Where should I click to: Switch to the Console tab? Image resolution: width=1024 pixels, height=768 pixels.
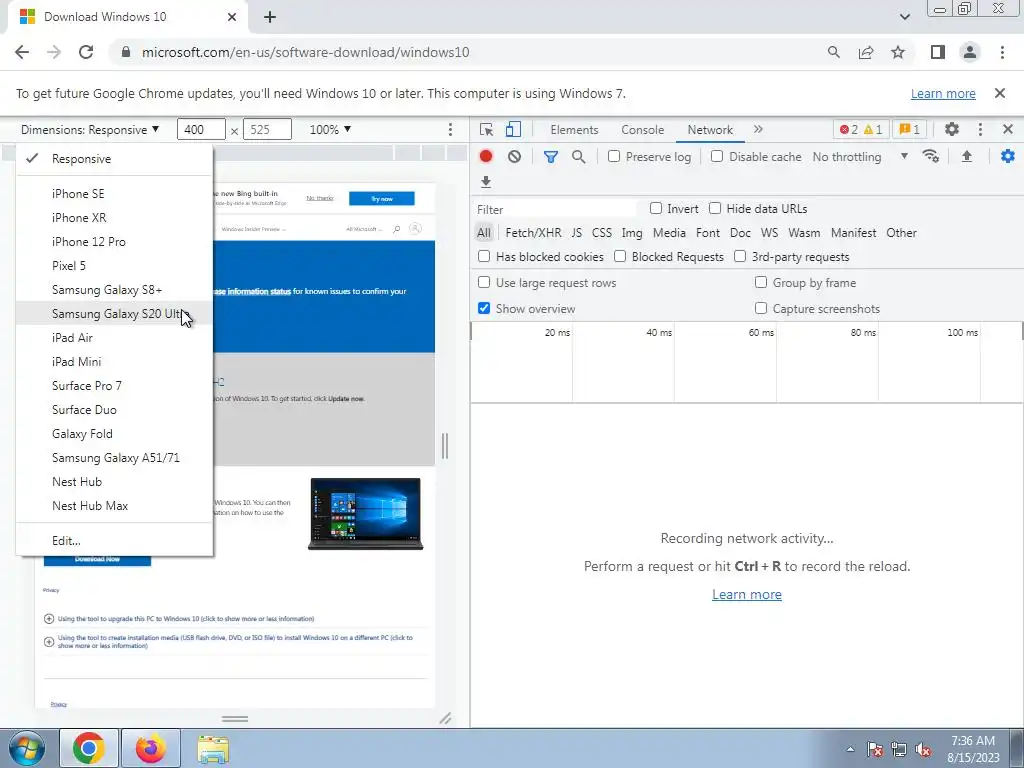[x=643, y=129]
